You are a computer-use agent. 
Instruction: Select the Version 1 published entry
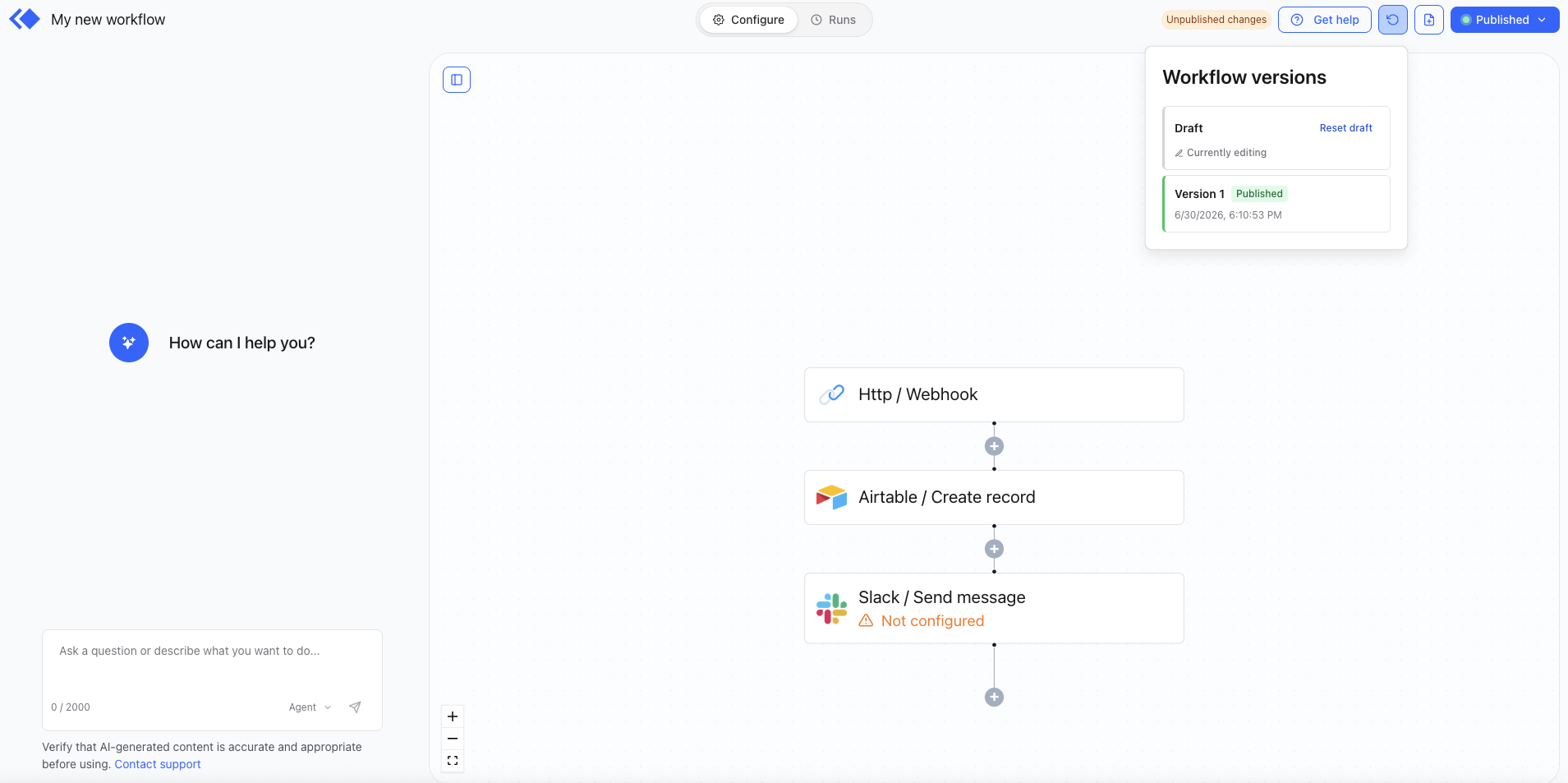tap(1276, 204)
